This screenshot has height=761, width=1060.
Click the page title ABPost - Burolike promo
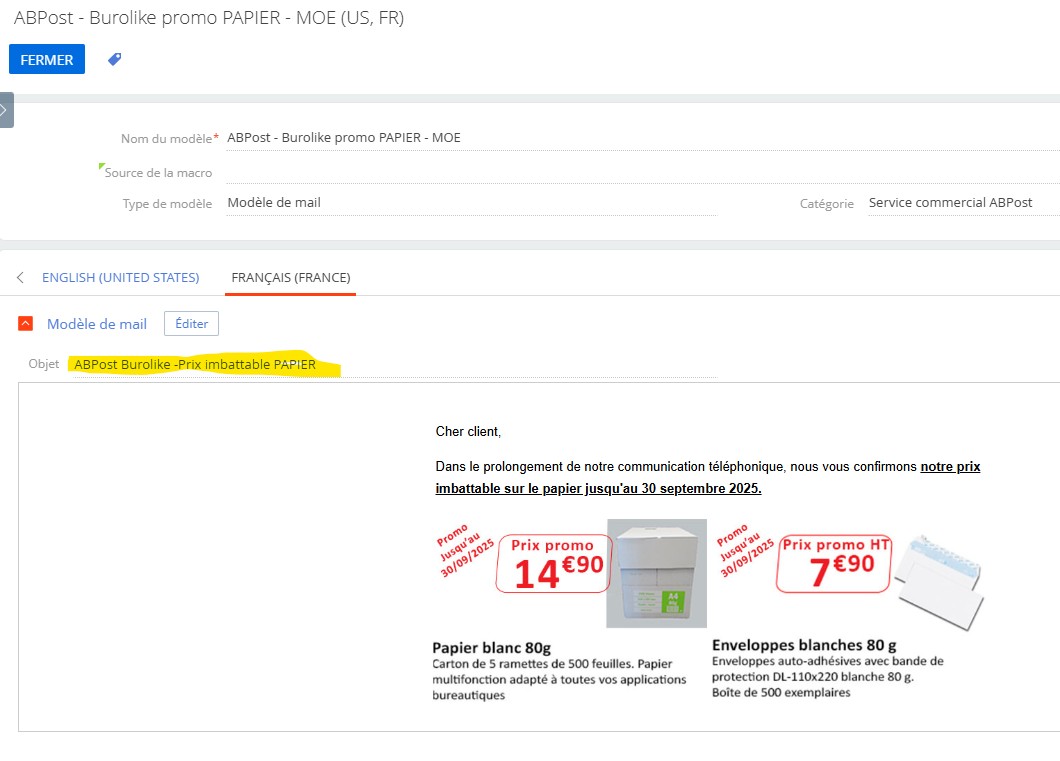point(209,18)
